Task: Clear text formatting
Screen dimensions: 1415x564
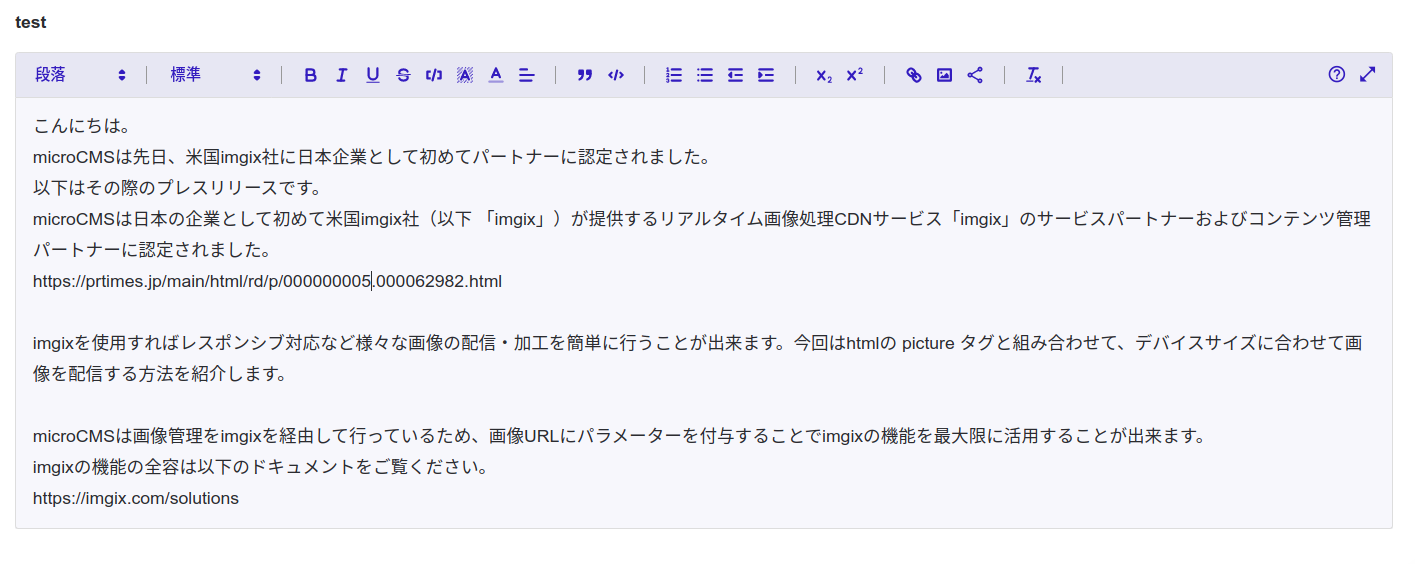Action: 1034,75
